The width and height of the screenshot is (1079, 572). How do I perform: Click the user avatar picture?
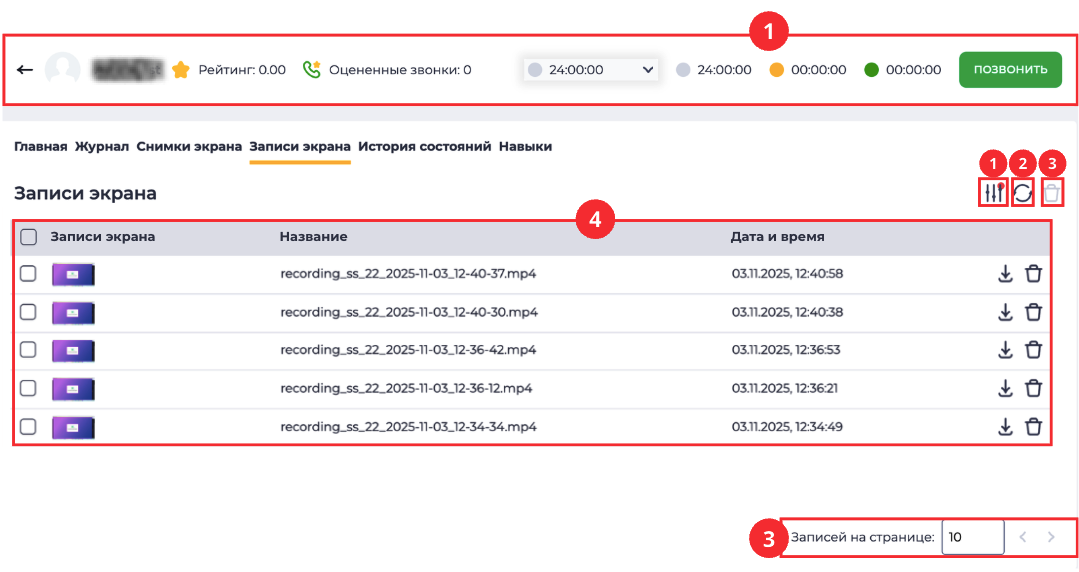coord(63,70)
